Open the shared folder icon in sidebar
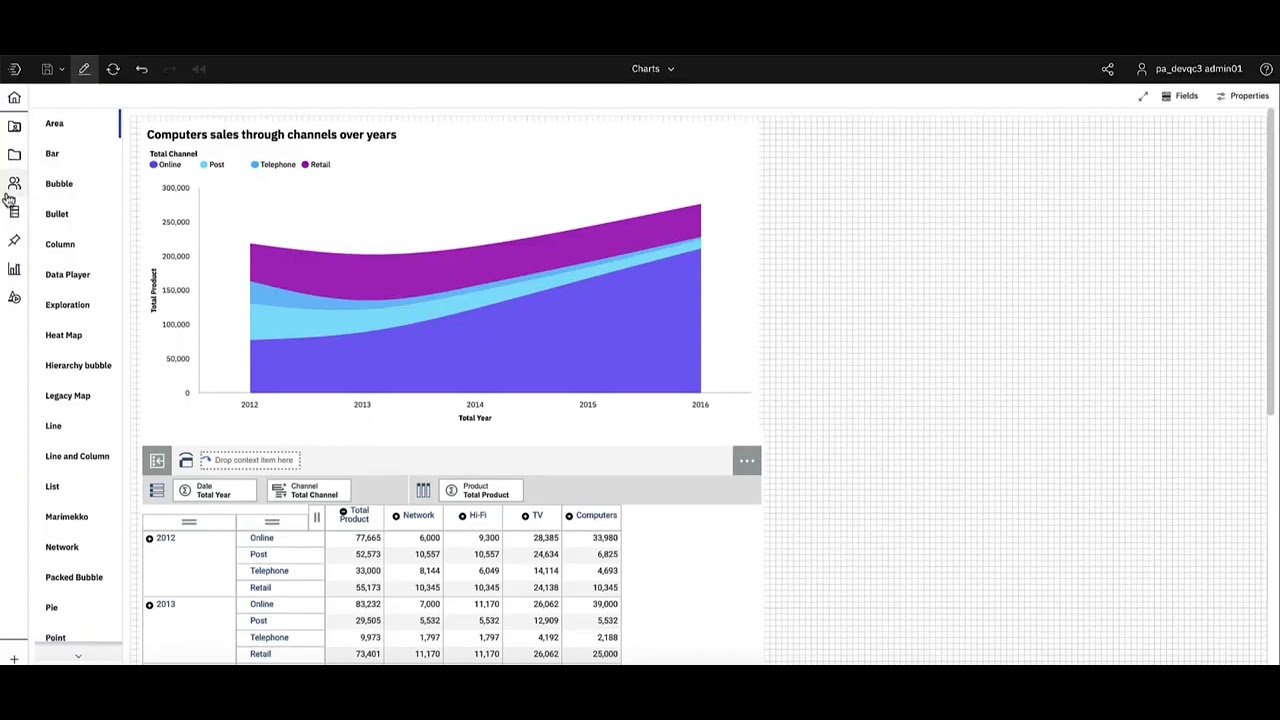Screen dimensions: 1280x720 14,127
